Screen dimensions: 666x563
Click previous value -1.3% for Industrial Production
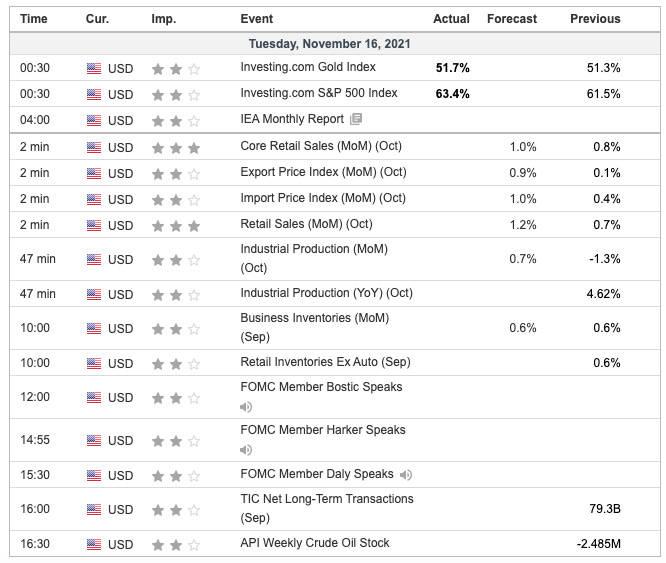click(605, 259)
